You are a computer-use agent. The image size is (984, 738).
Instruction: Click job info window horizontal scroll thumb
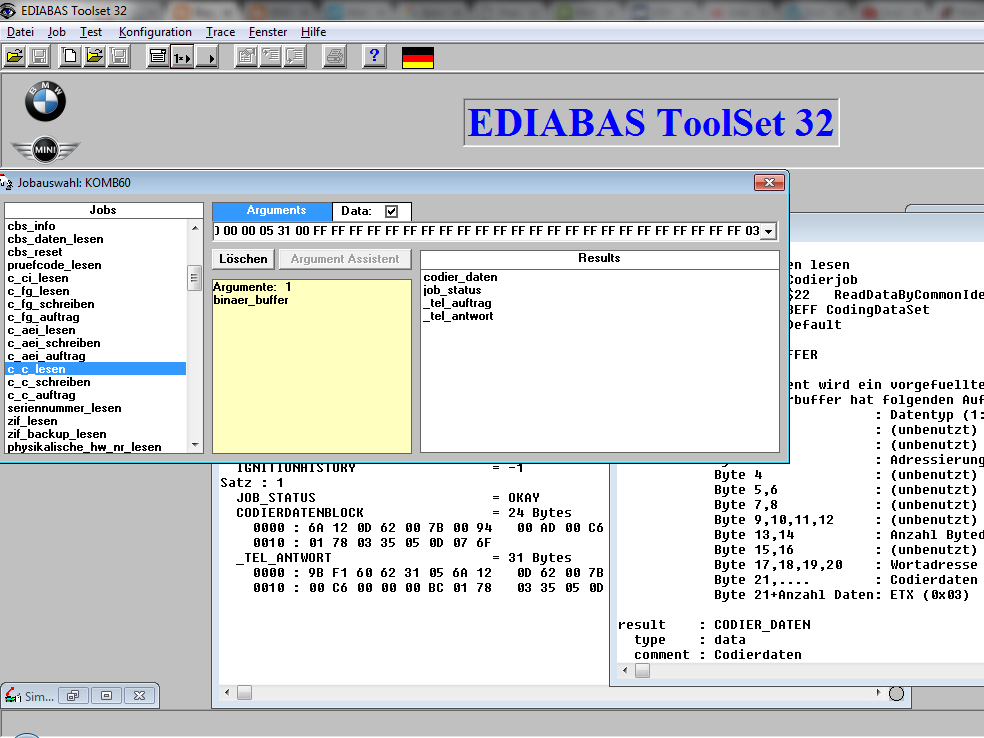pos(643,670)
